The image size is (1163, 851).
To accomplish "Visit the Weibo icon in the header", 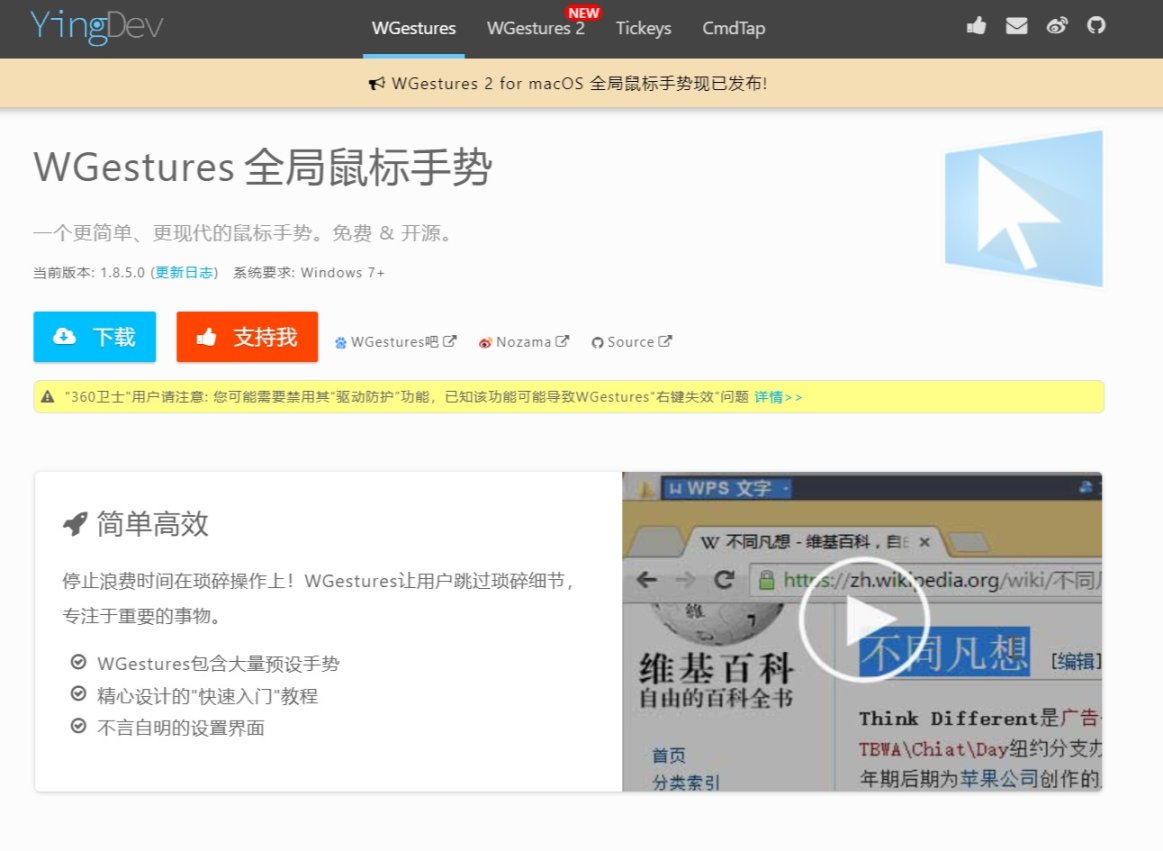I will [1057, 27].
